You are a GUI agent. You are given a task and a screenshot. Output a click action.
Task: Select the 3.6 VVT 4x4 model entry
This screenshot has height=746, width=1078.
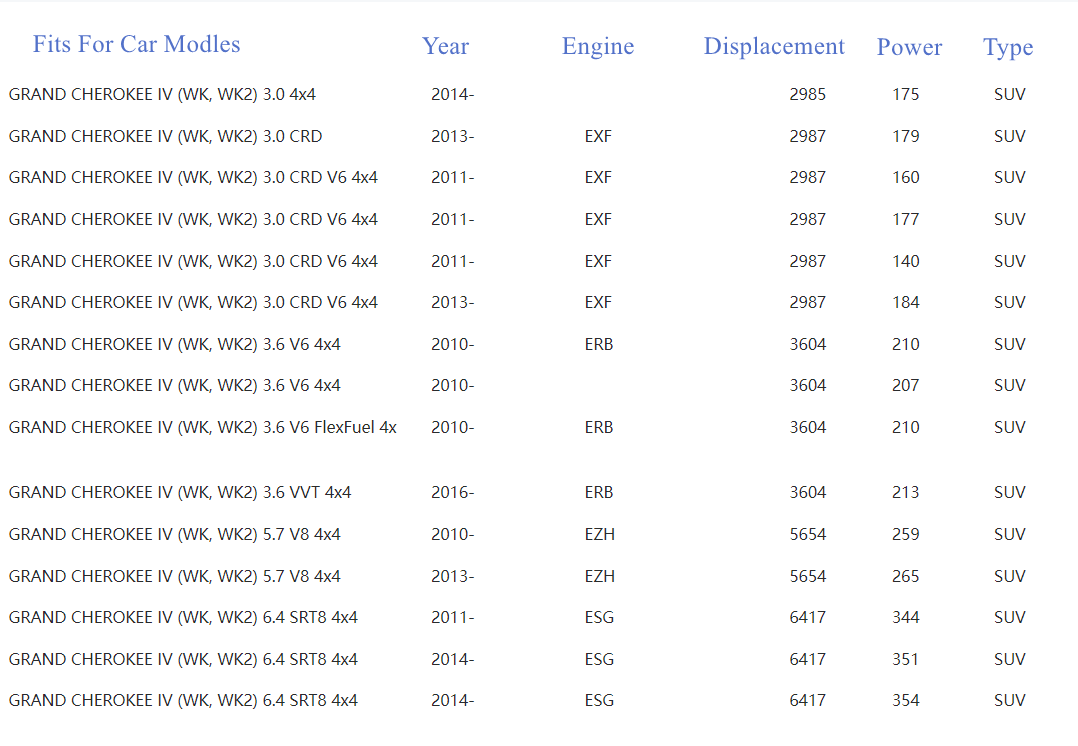click(x=180, y=492)
